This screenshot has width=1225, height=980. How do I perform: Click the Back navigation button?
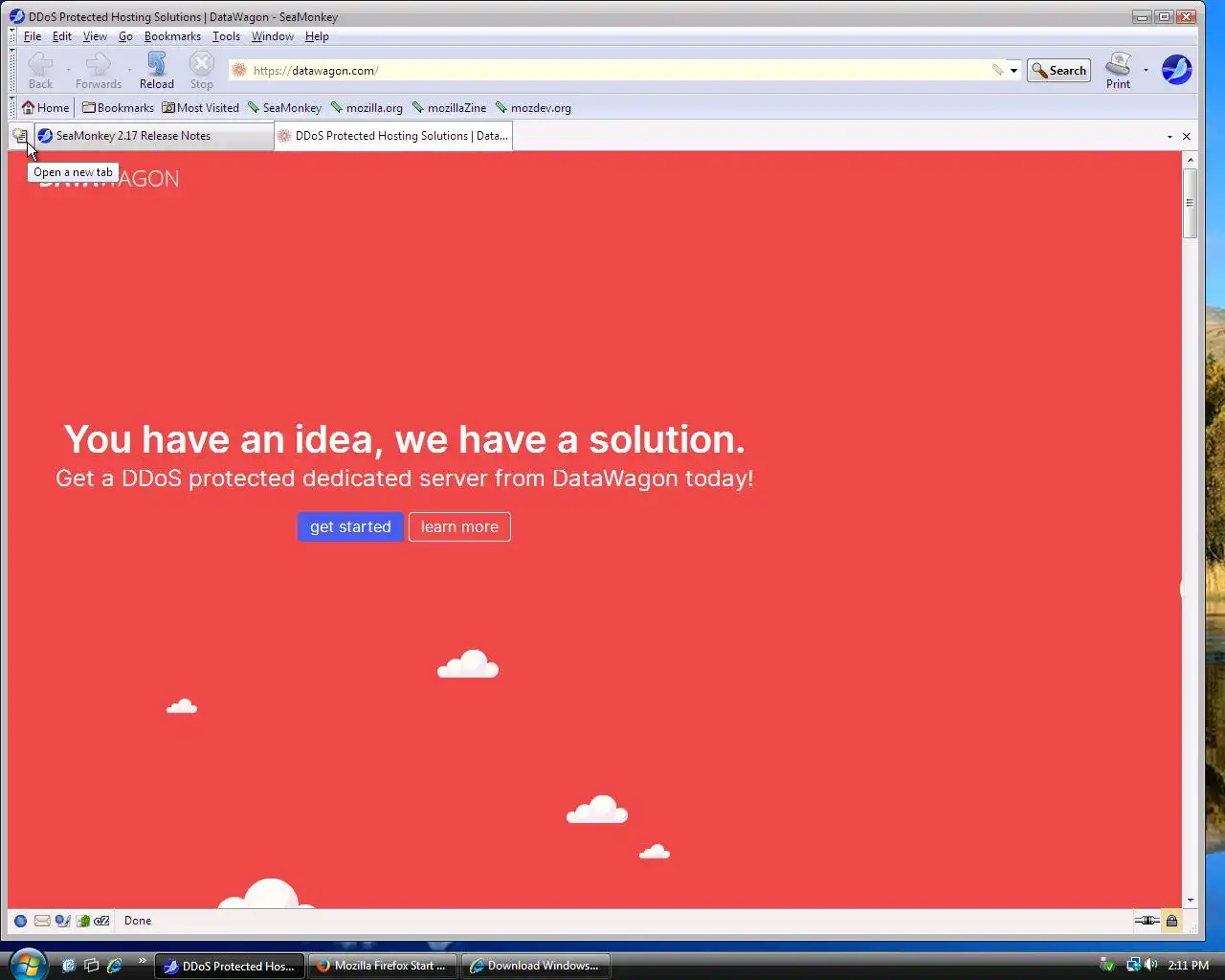click(x=40, y=71)
